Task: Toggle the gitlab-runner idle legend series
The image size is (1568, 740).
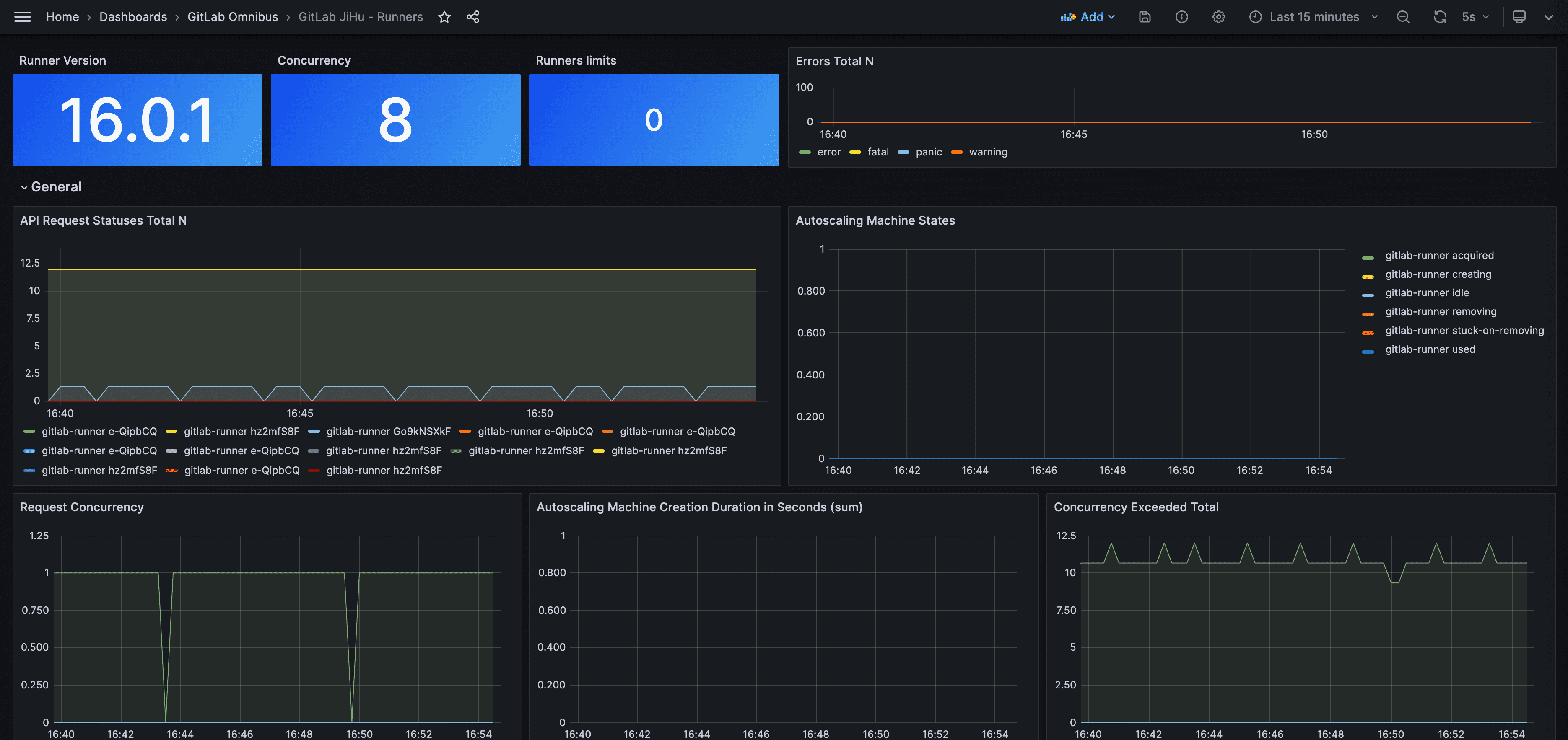Action: (1427, 293)
